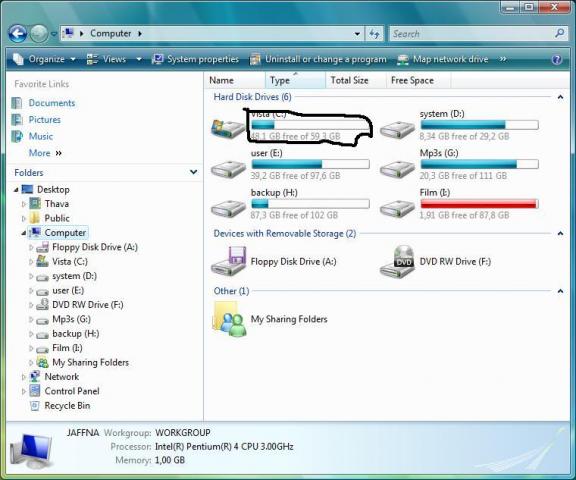The height and width of the screenshot is (480, 576).
Task: Click the Help question mark icon
Action: click(557, 59)
